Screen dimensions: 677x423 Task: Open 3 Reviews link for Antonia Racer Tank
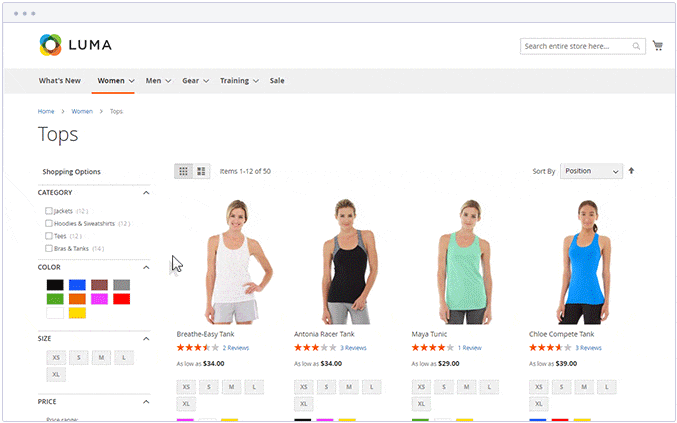[x=353, y=348]
